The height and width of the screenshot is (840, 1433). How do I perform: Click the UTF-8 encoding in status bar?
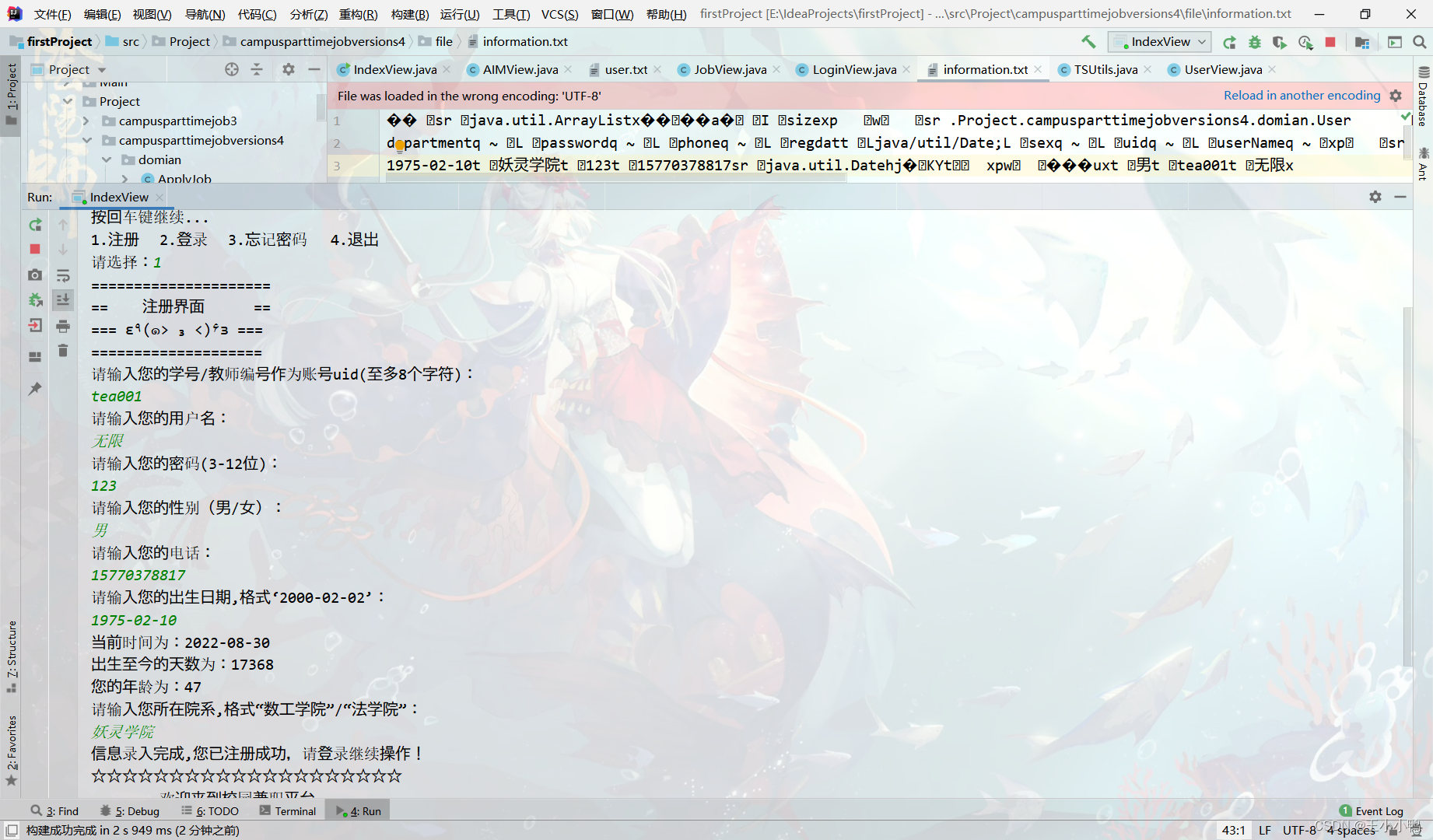click(1299, 830)
